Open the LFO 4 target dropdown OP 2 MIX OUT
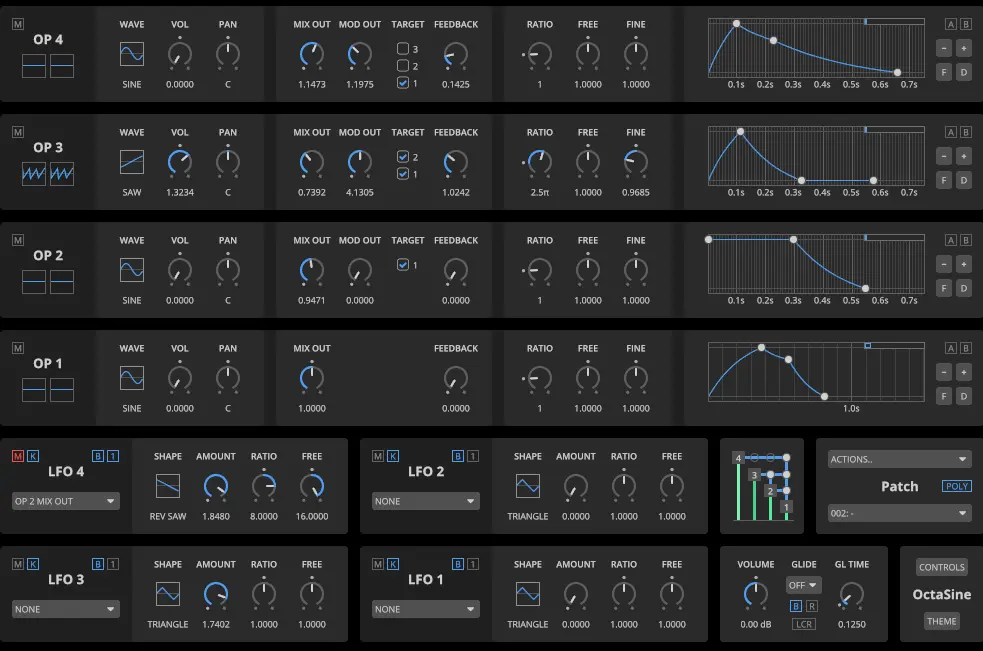The width and height of the screenshot is (983, 651). [x=66, y=501]
